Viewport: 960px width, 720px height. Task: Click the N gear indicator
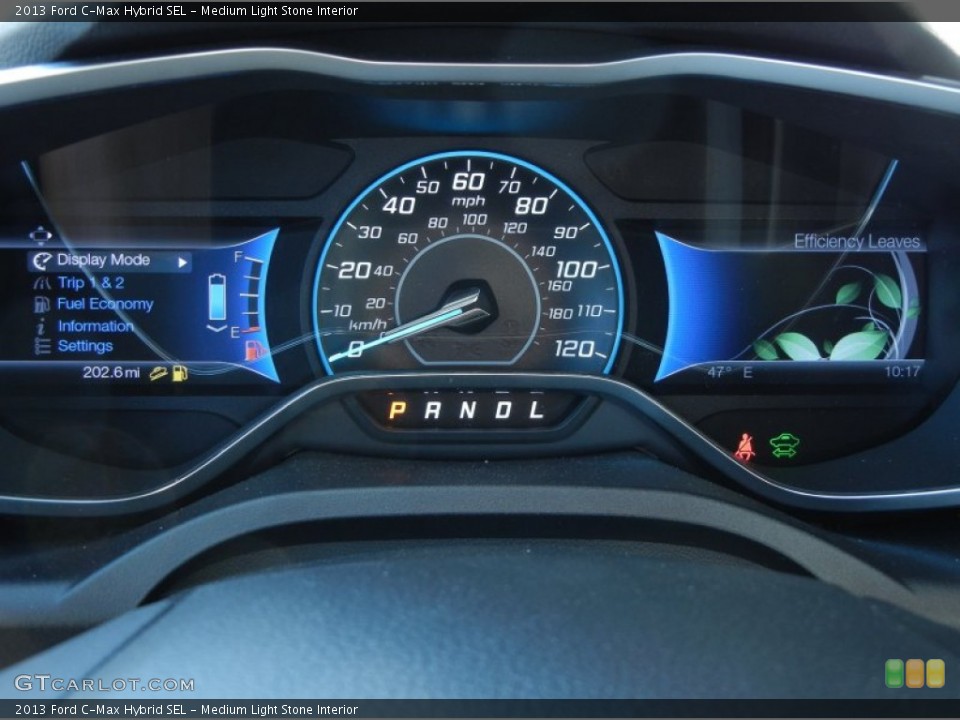tap(468, 410)
